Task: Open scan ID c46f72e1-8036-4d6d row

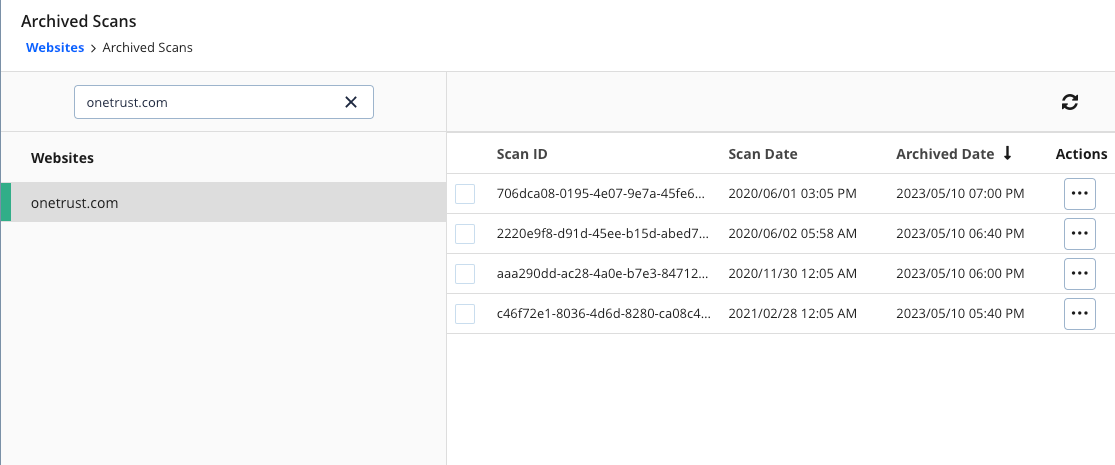Action: 603,314
